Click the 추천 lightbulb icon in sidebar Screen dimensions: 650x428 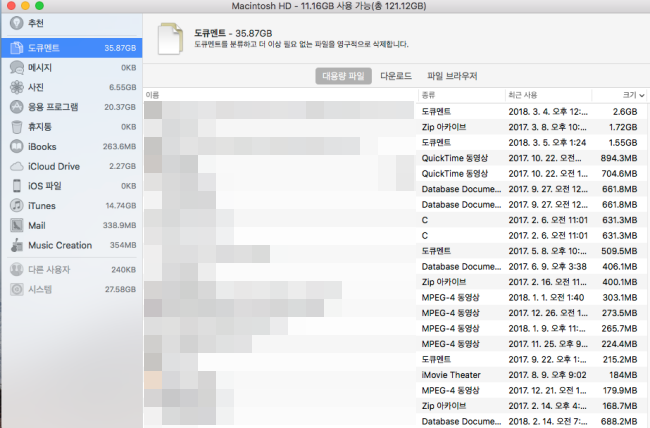click(17, 23)
